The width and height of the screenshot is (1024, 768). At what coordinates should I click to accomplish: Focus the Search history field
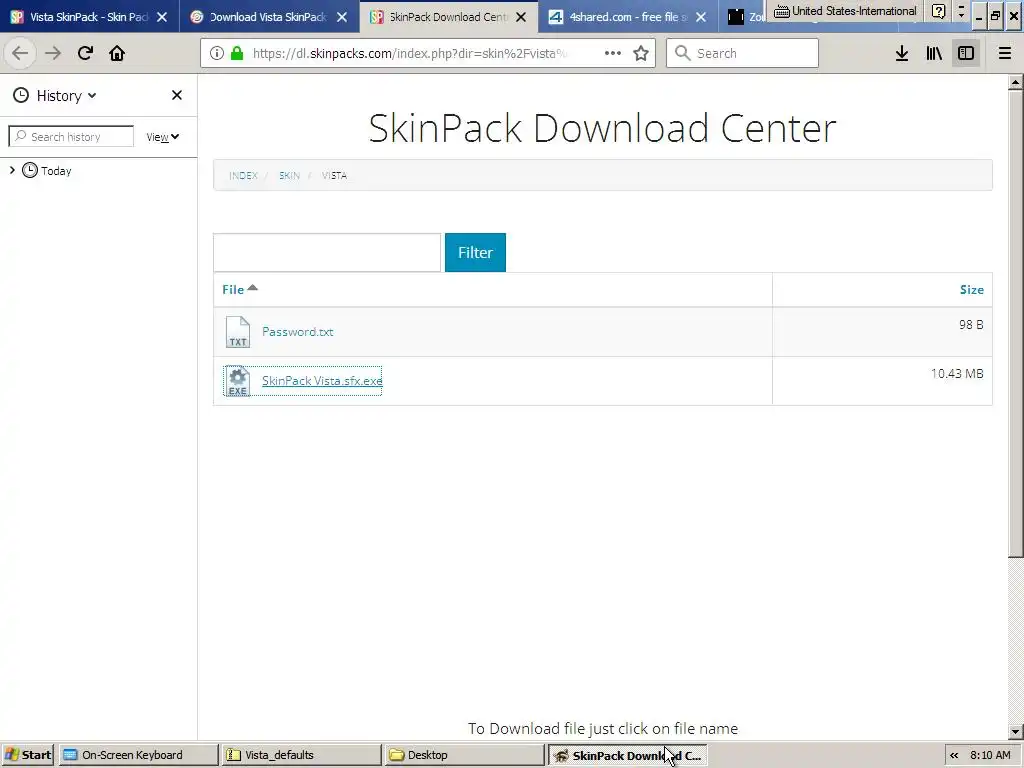coord(71,136)
